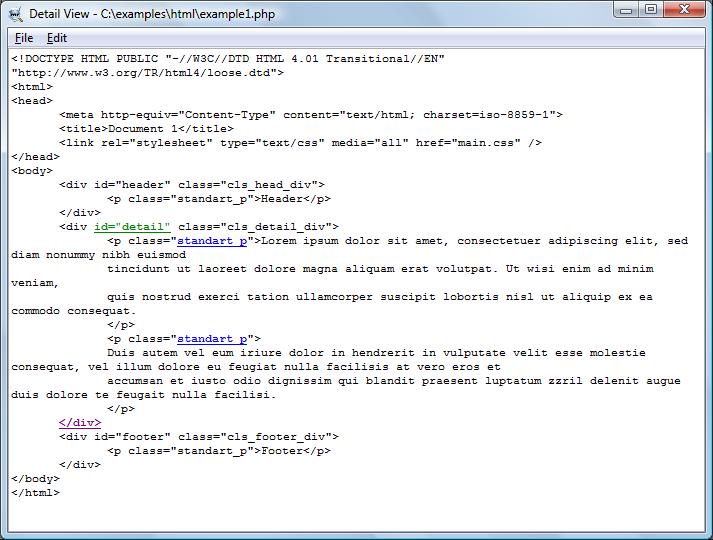Place cursor on the DOCTYPE declaration line
Viewport: 713px width, 540px height.
[x=228, y=59]
